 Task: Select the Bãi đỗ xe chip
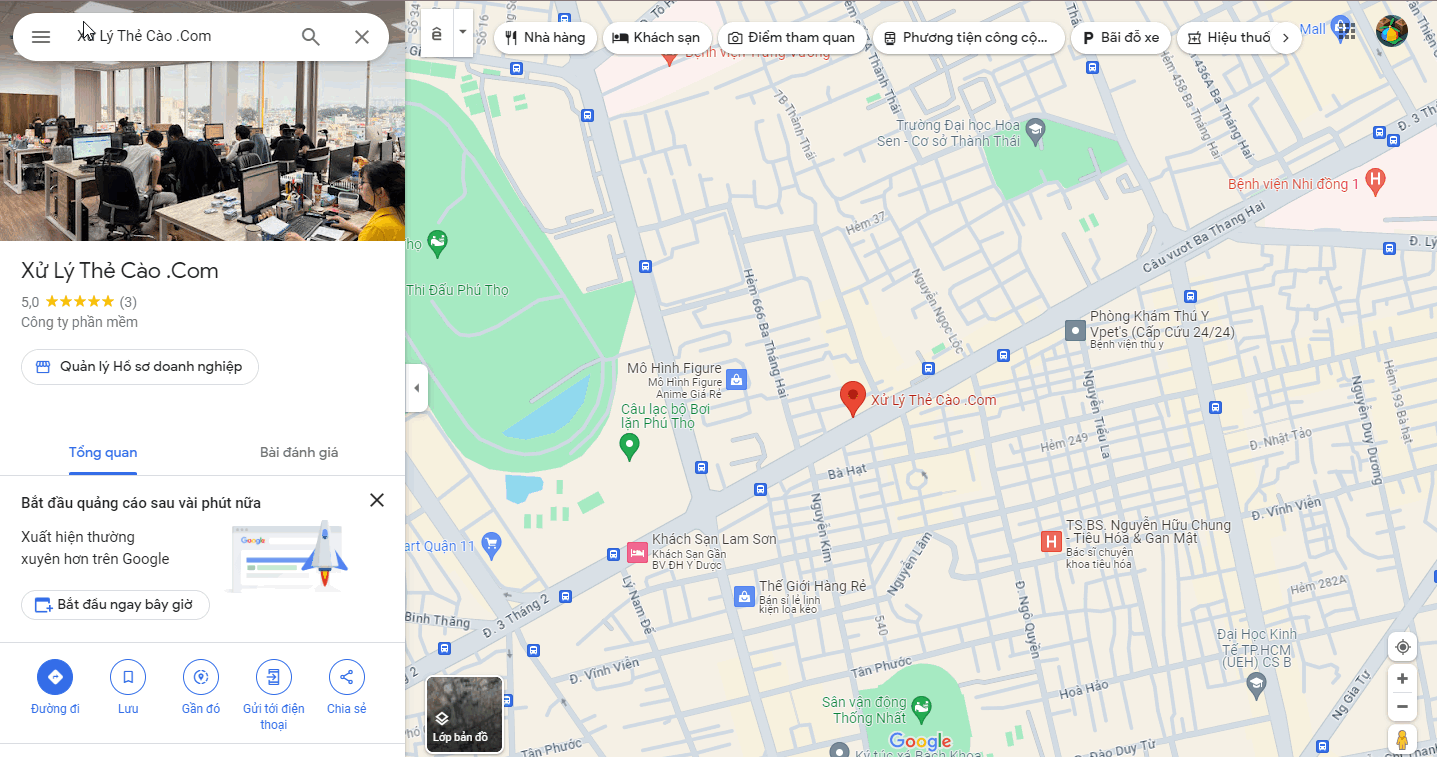point(1121,38)
